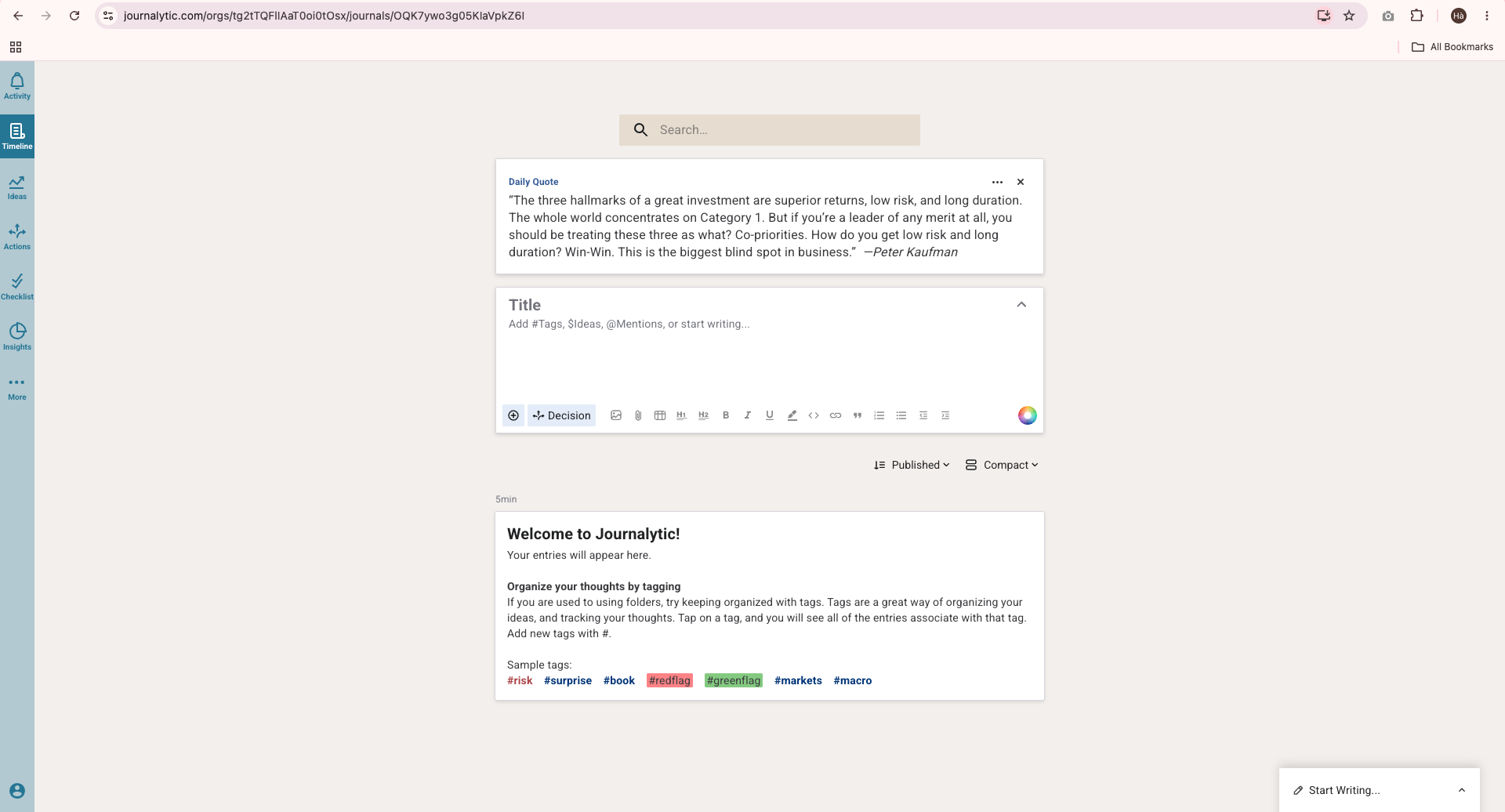Go forward in browser history
The image size is (1505, 812).
point(46,16)
